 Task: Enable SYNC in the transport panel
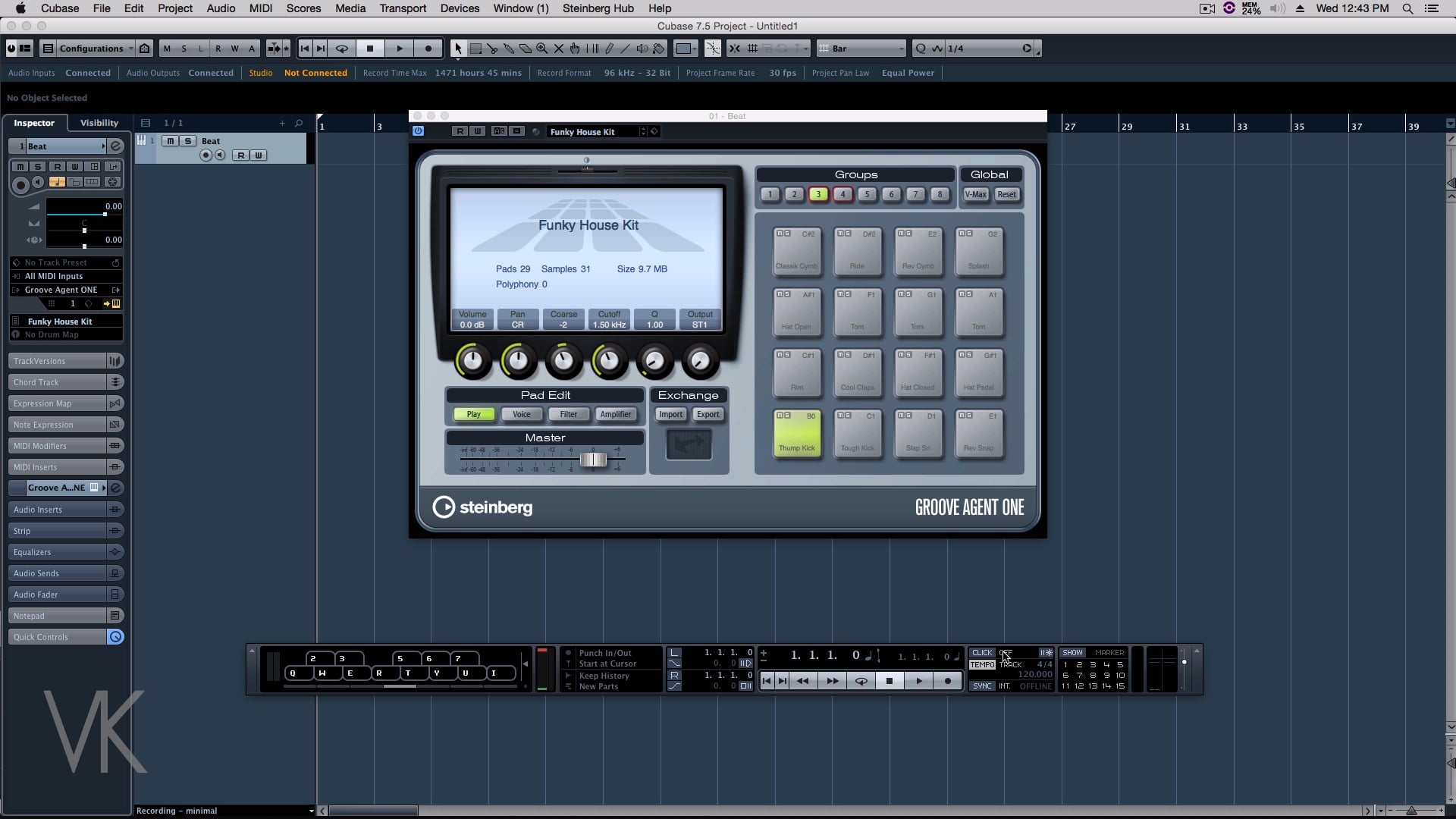(x=981, y=686)
